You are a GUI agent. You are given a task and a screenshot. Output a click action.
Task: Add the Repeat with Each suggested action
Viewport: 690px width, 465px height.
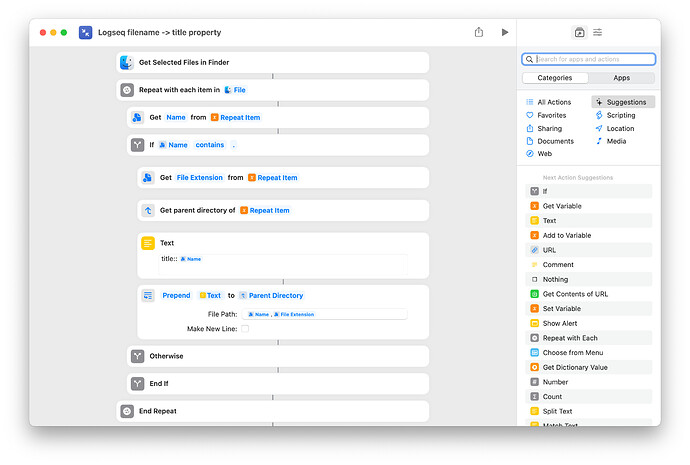pos(589,338)
